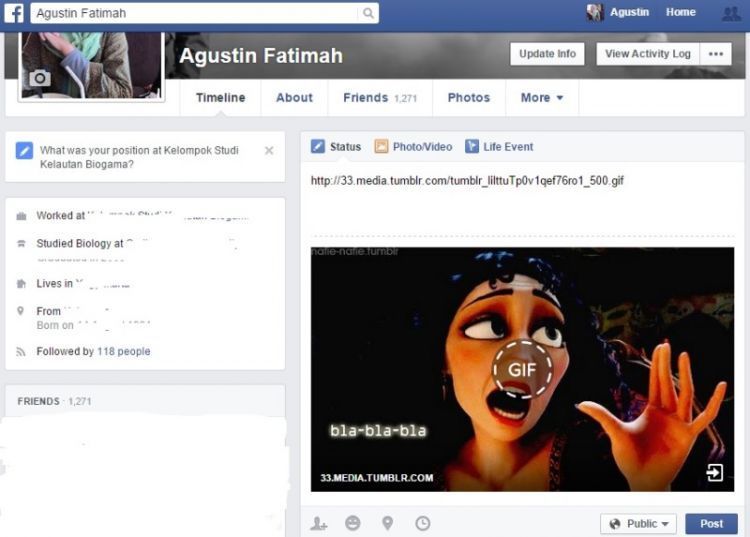Viewport: 750px width, 537px height.
Task: Click the GIF play overlay
Action: (x=522, y=369)
